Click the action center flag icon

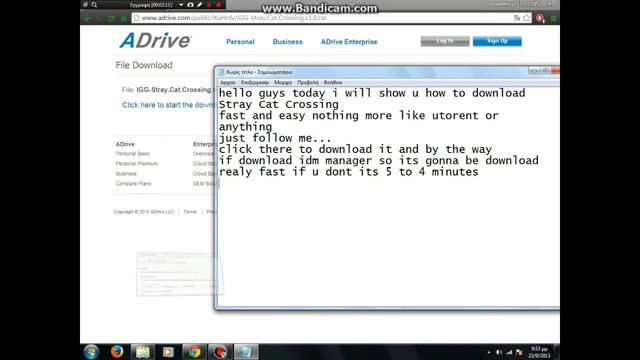click(519, 352)
